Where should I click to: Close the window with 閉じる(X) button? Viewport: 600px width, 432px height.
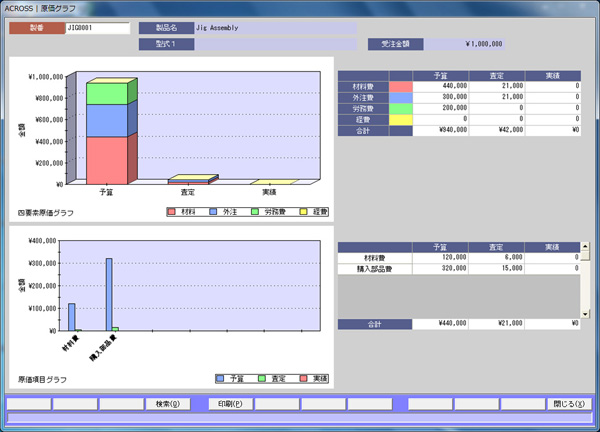pos(568,404)
